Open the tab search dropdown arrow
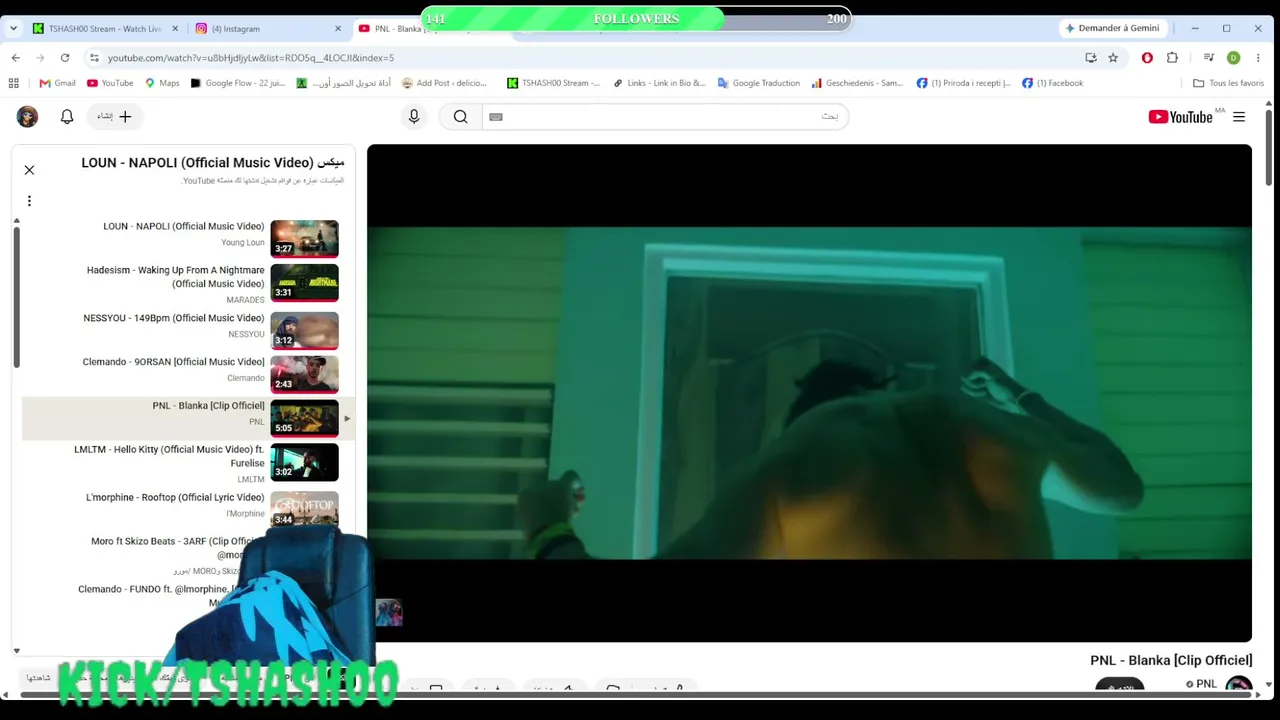1280x720 pixels. click(x=13, y=29)
